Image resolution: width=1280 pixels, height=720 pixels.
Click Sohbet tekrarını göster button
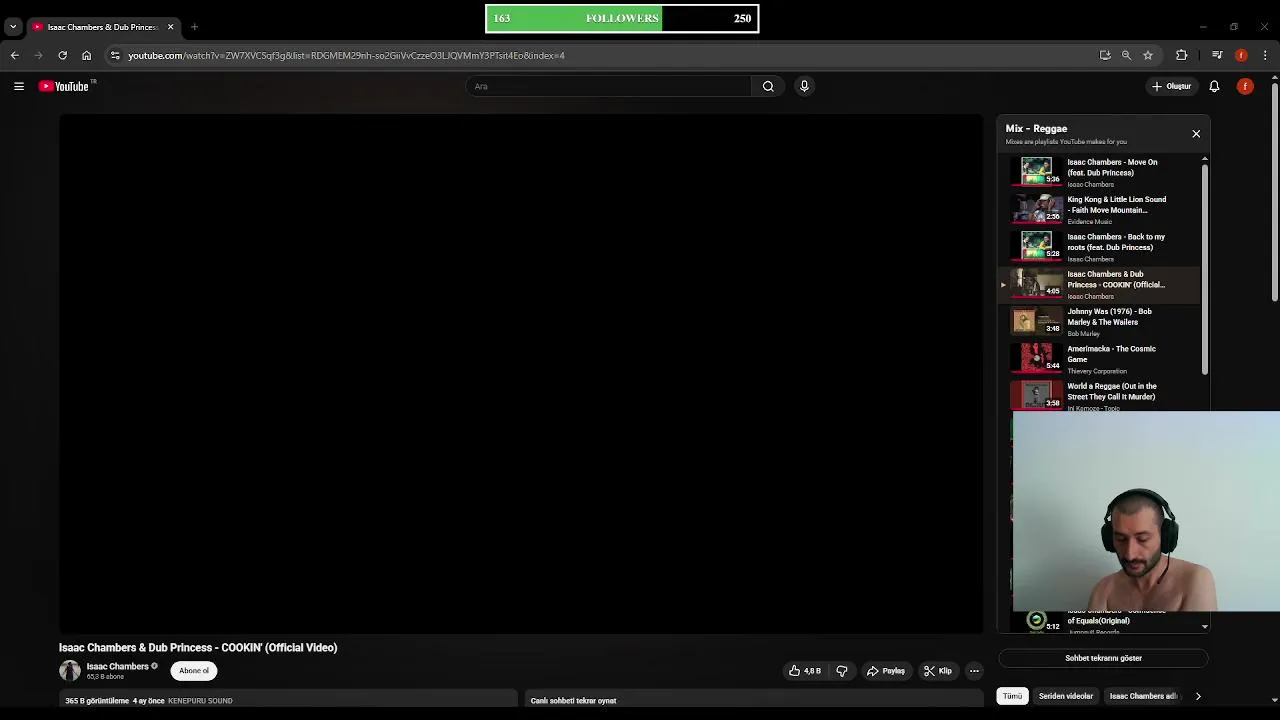[1103, 658]
